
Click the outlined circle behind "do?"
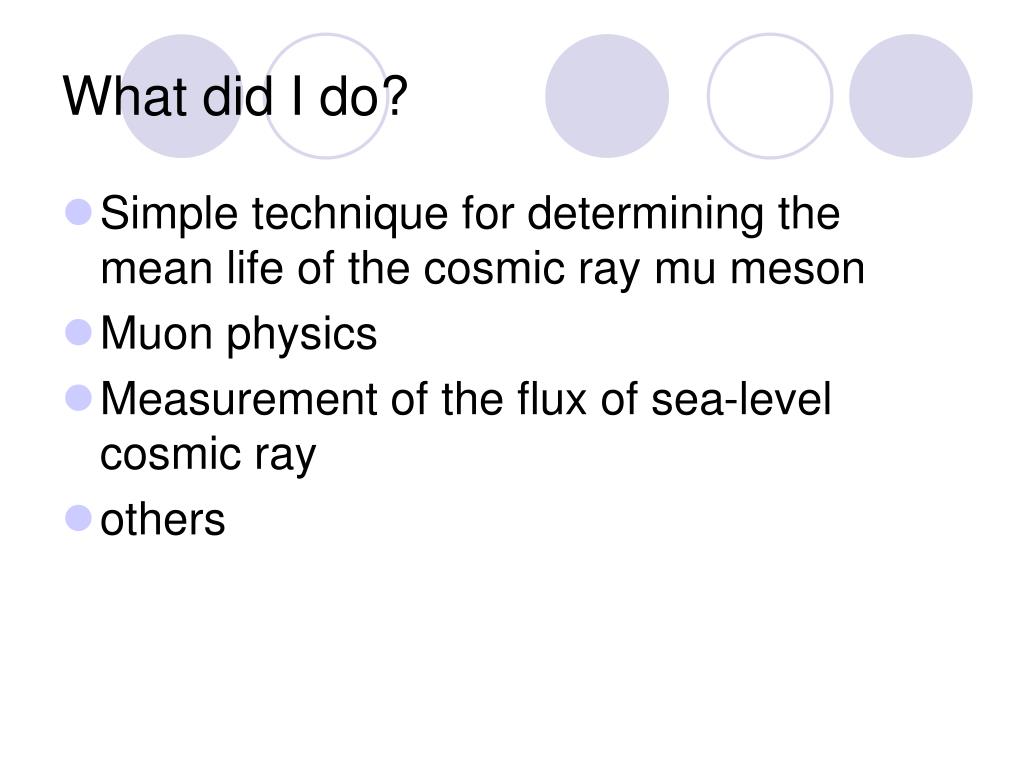pyautogui.click(x=326, y=96)
